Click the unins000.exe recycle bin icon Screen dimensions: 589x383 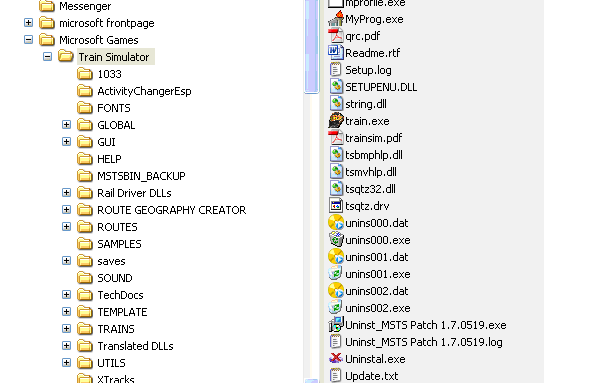coord(336,240)
